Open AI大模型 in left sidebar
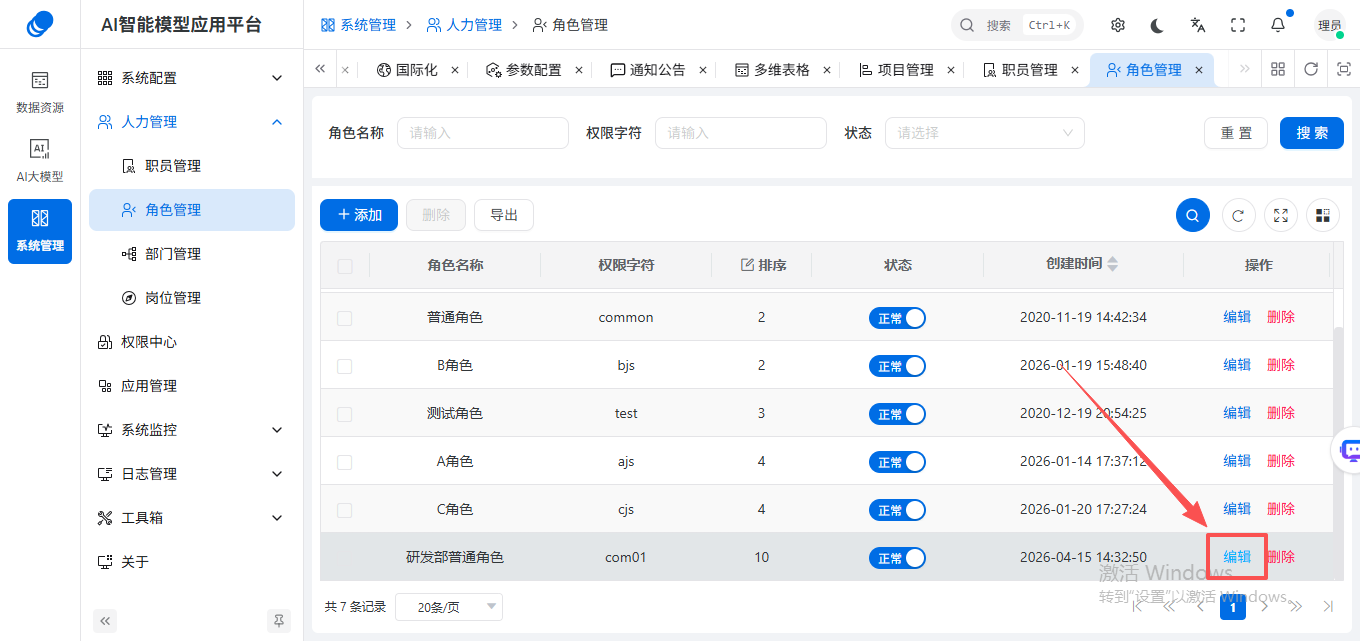Image resolution: width=1360 pixels, height=641 pixels. click(40, 161)
